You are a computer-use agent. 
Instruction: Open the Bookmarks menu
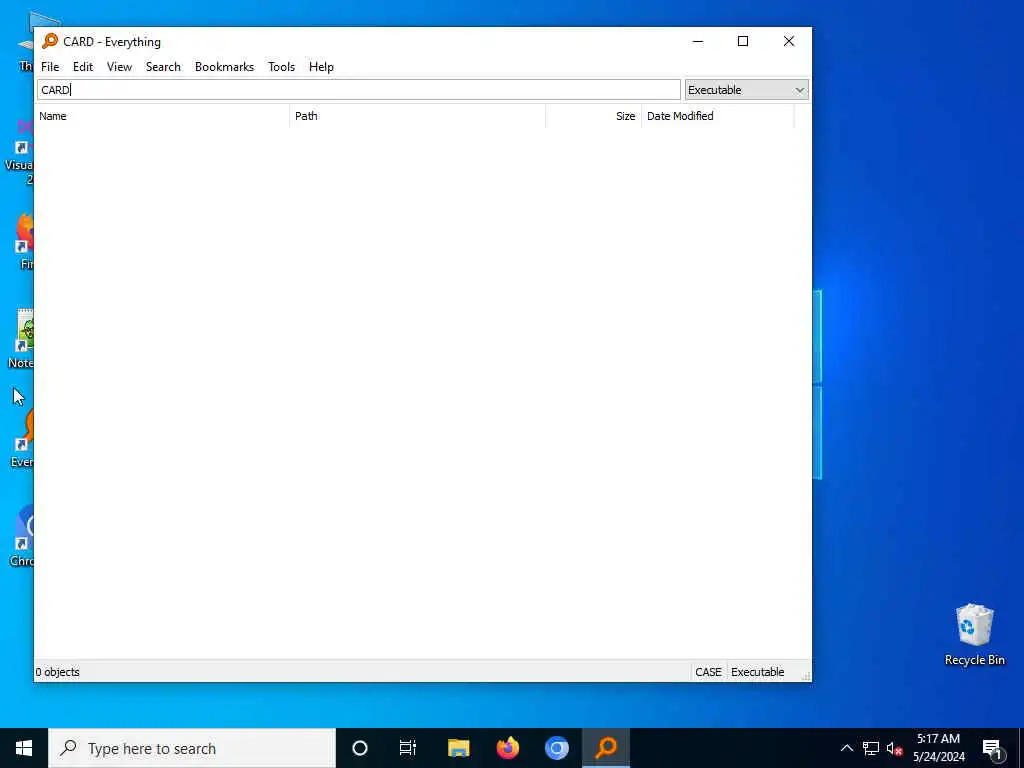click(224, 67)
